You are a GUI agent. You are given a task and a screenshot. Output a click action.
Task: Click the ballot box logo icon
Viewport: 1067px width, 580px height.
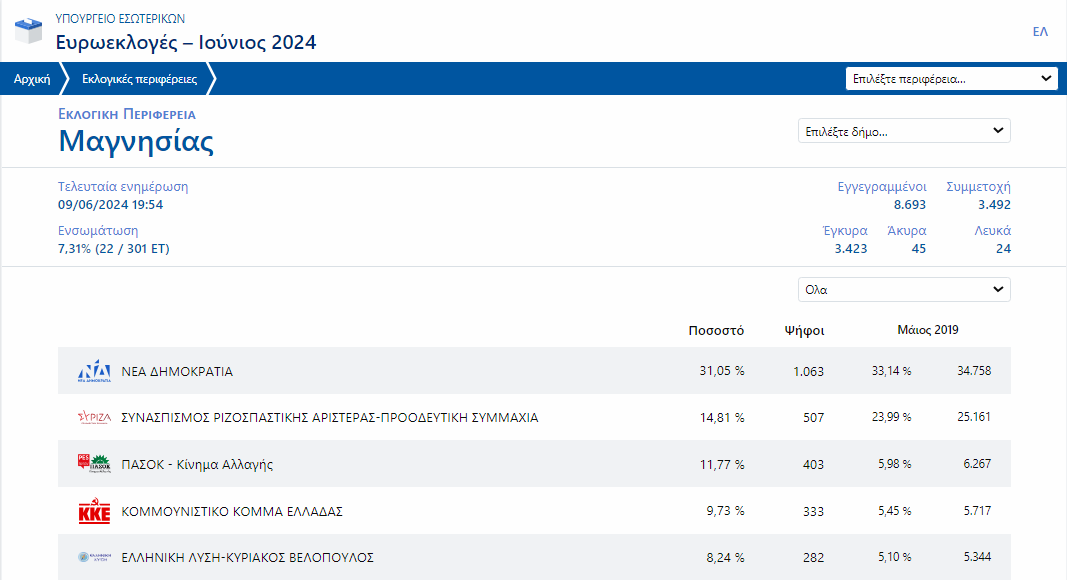click(29, 31)
